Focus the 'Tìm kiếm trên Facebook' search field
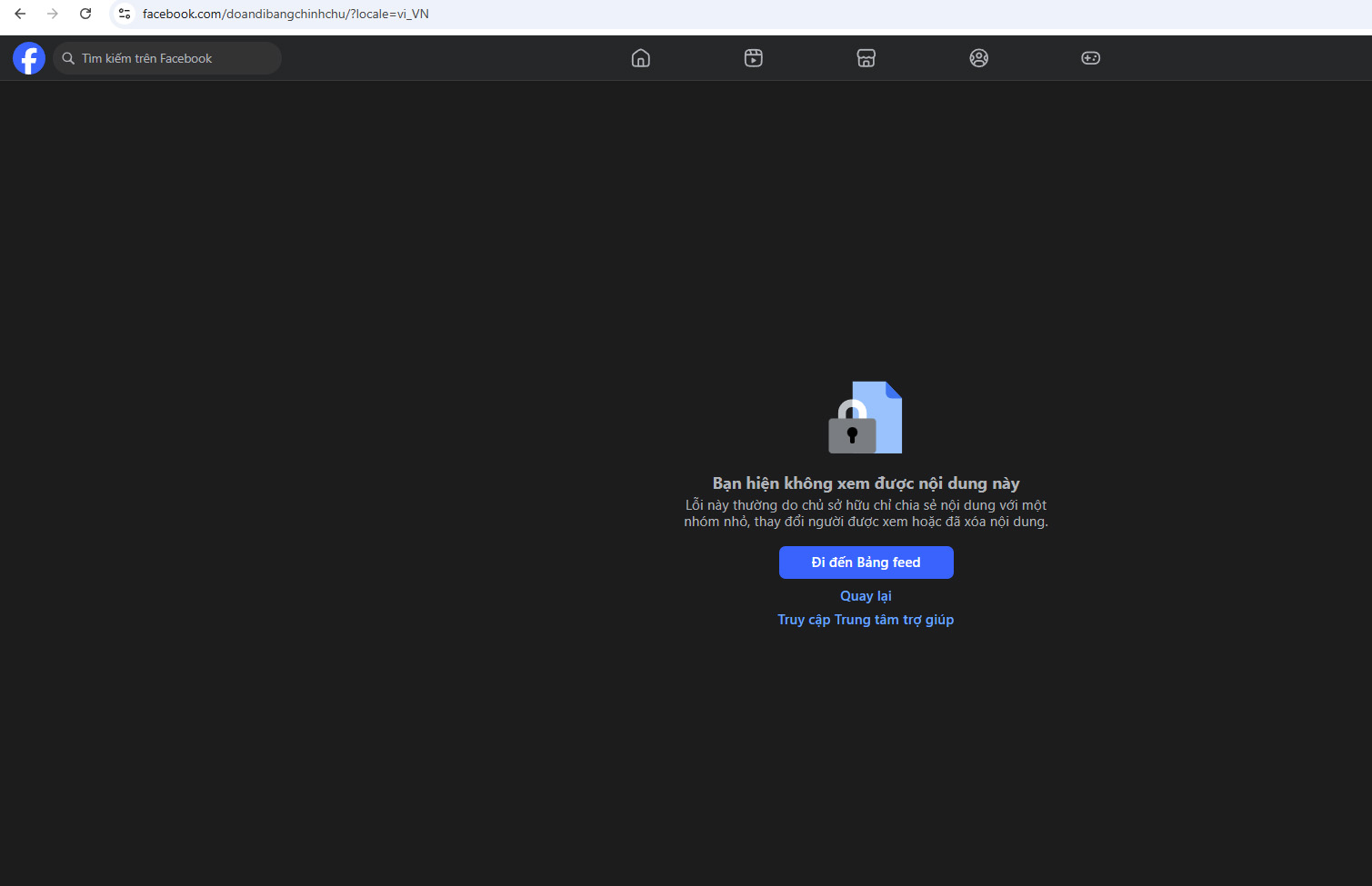The width and height of the screenshot is (1372, 886). pyautogui.click(x=173, y=58)
